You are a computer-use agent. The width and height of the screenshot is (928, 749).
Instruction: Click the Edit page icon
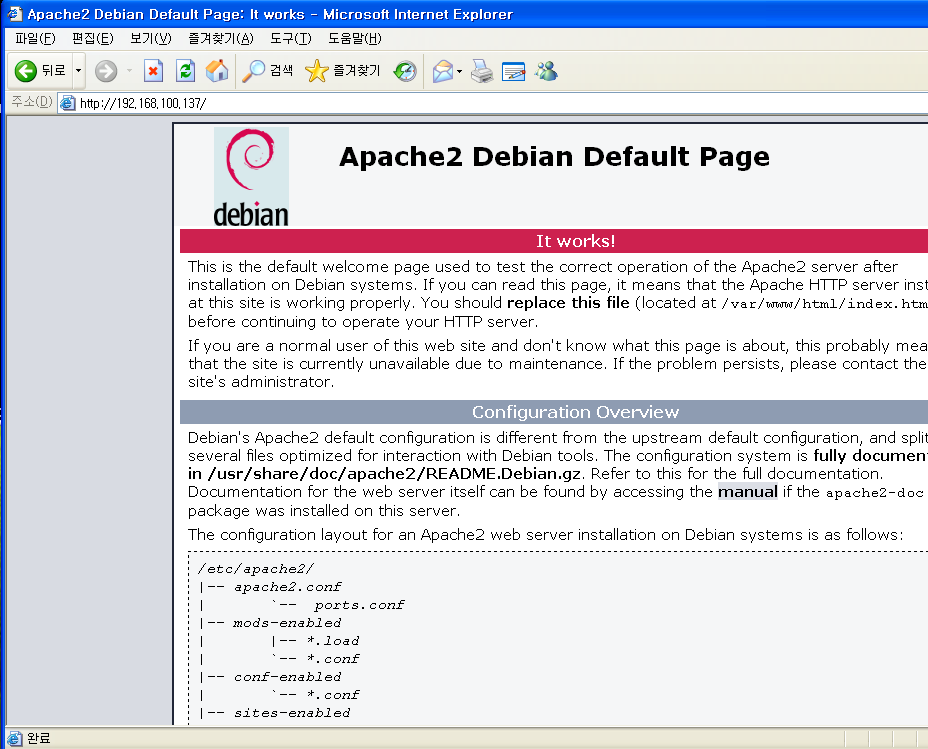pos(513,71)
